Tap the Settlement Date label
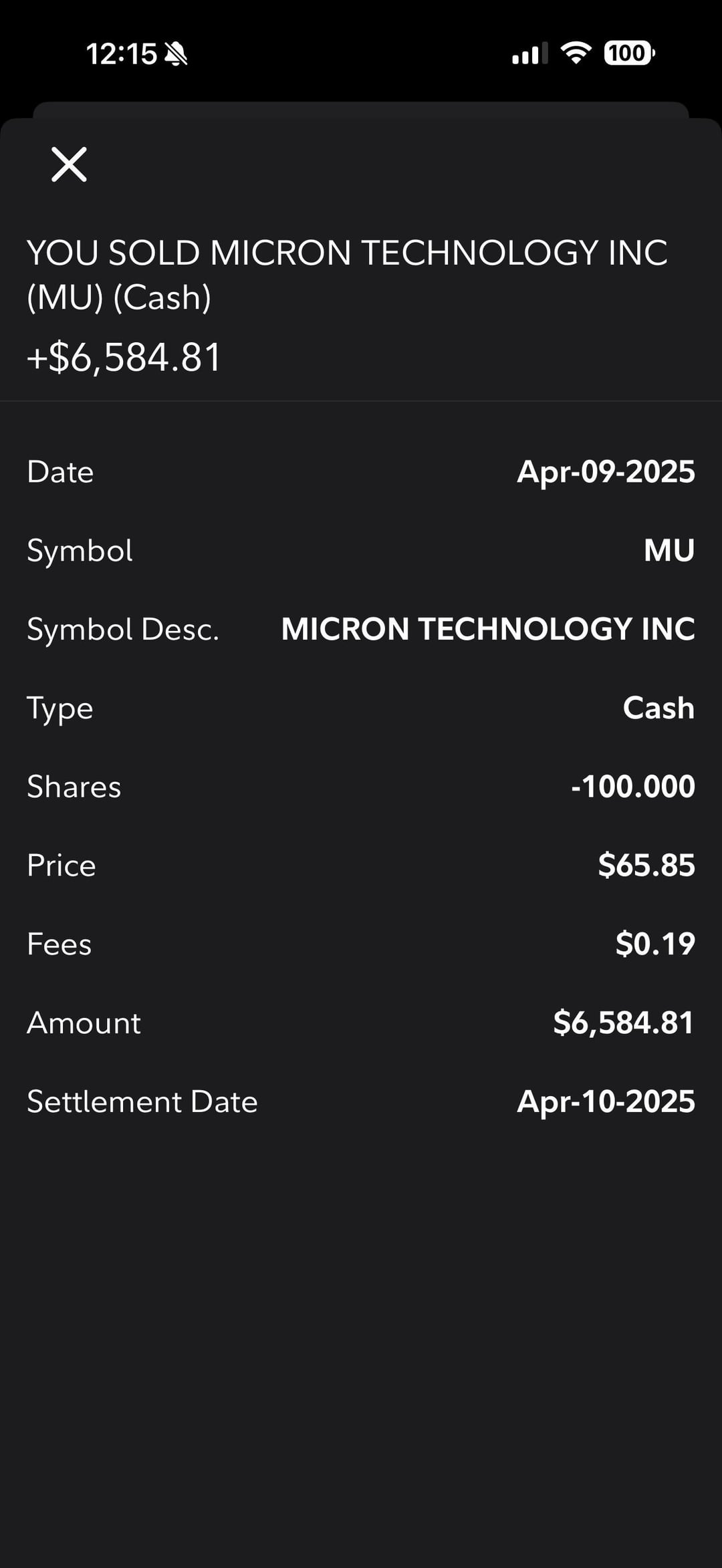This screenshot has height=1568, width=722. tap(142, 1101)
